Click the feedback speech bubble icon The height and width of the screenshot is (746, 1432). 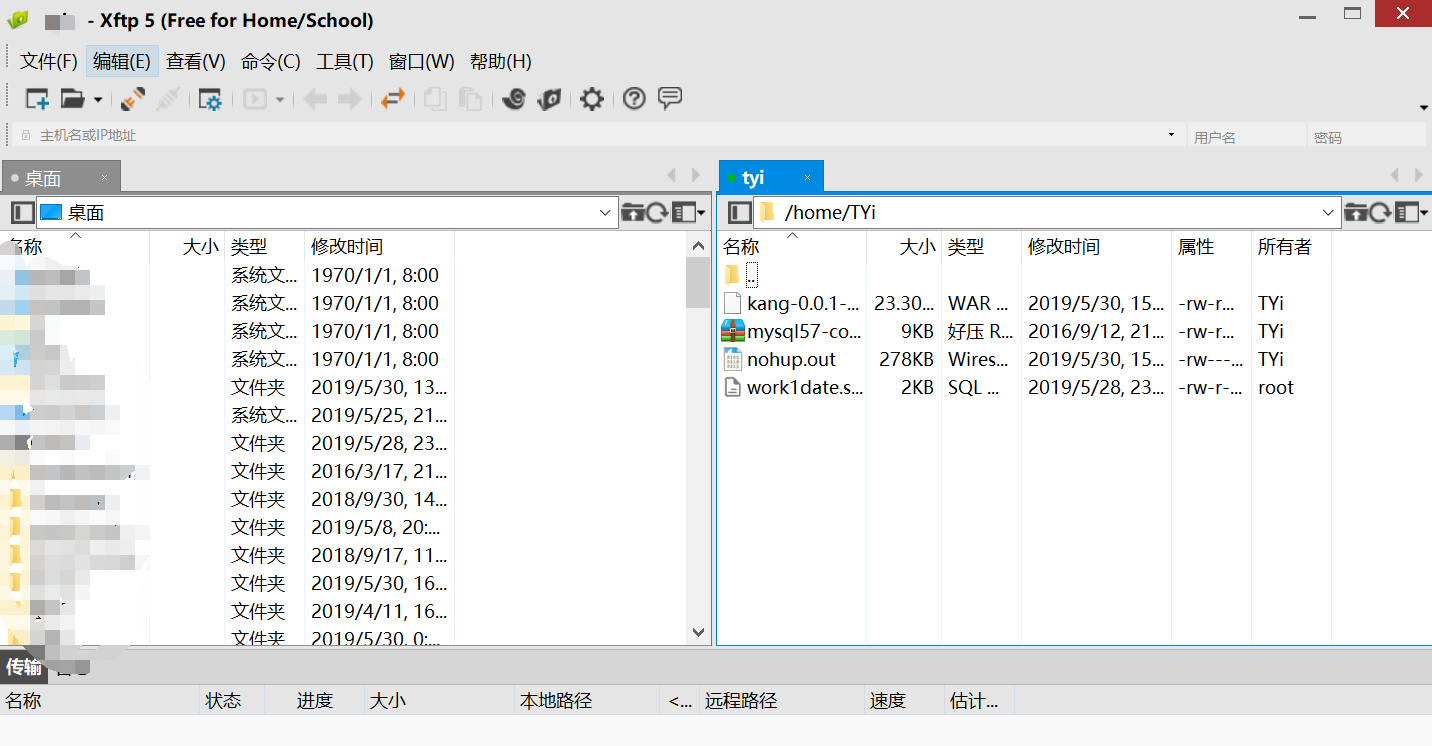pos(670,98)
